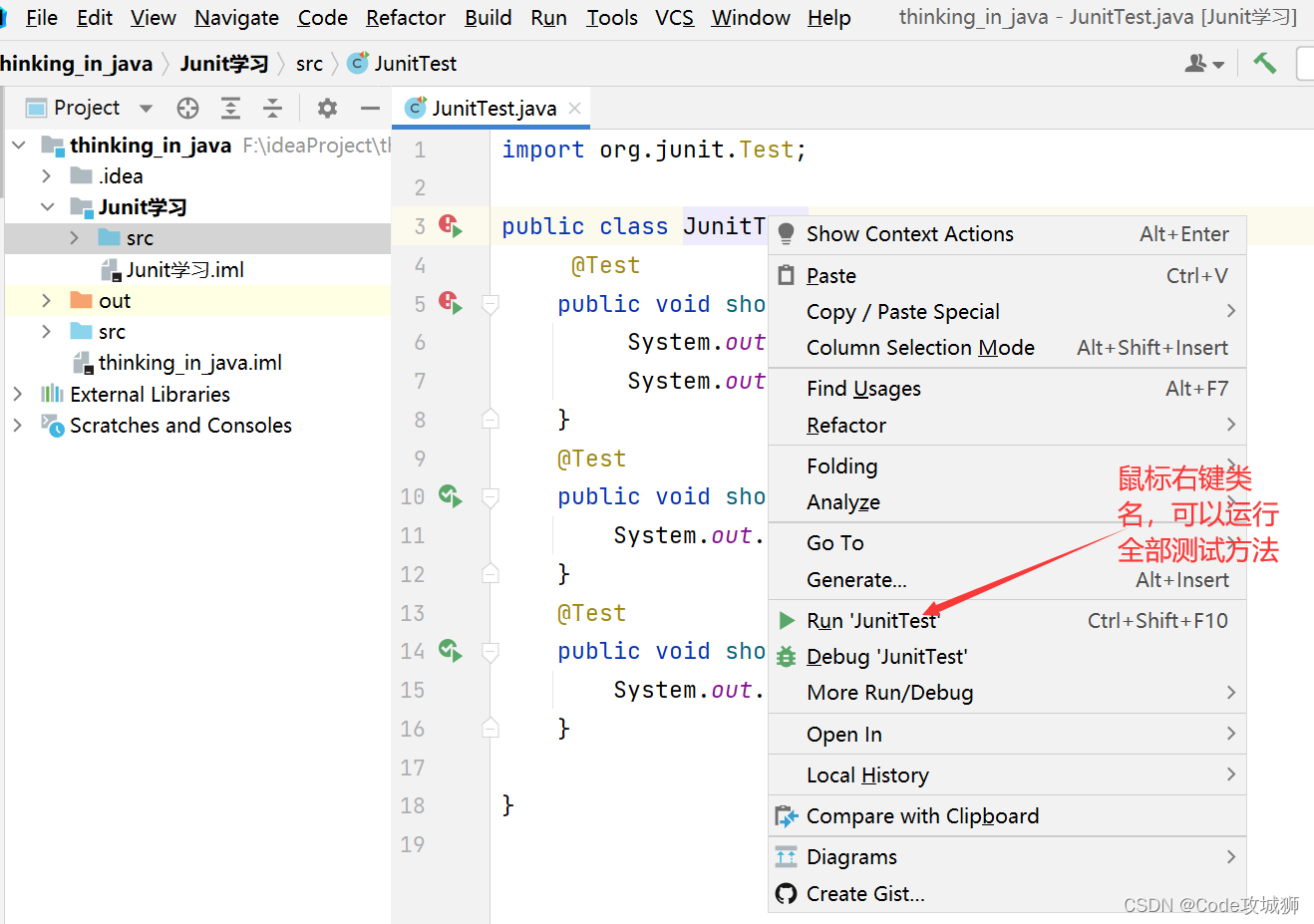Image resolution: width=1314 pixels, height=924 pixels.
Task: Toggle code fold marker on line 8
Action: 491,419
